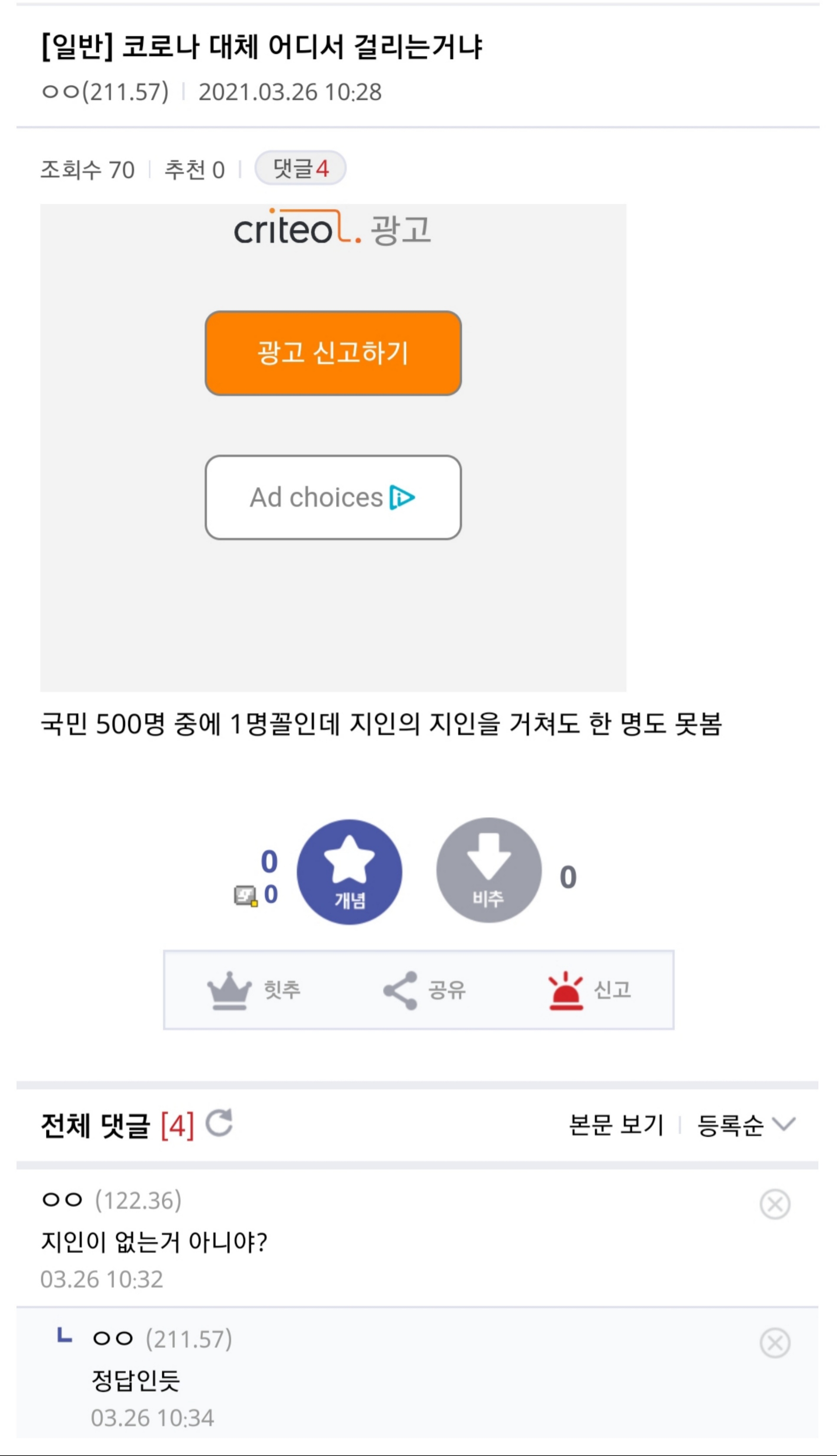Viewport: 837px width, 1456px height.
Task: Click commenter ㅇㅇ (122.36) nickname
Action: [x=111, y=1200]
